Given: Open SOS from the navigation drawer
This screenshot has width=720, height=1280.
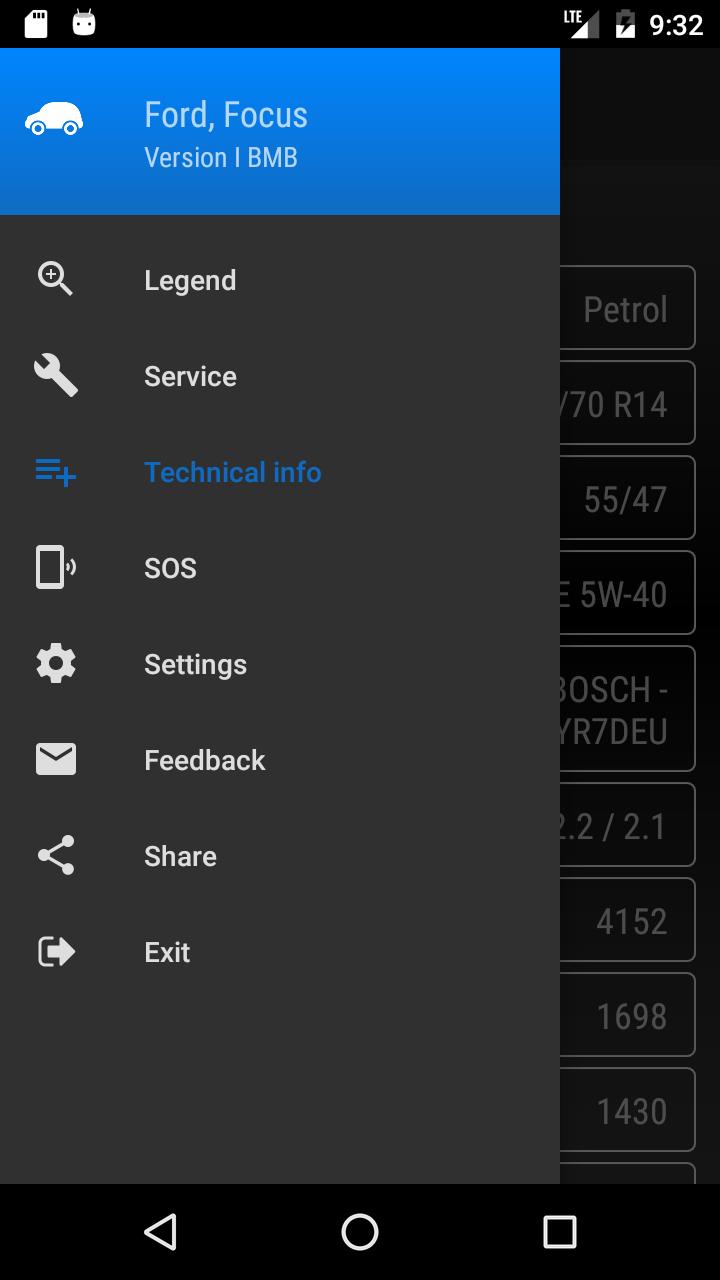Looking at the screenshot, I should click(x=170, y=568).
